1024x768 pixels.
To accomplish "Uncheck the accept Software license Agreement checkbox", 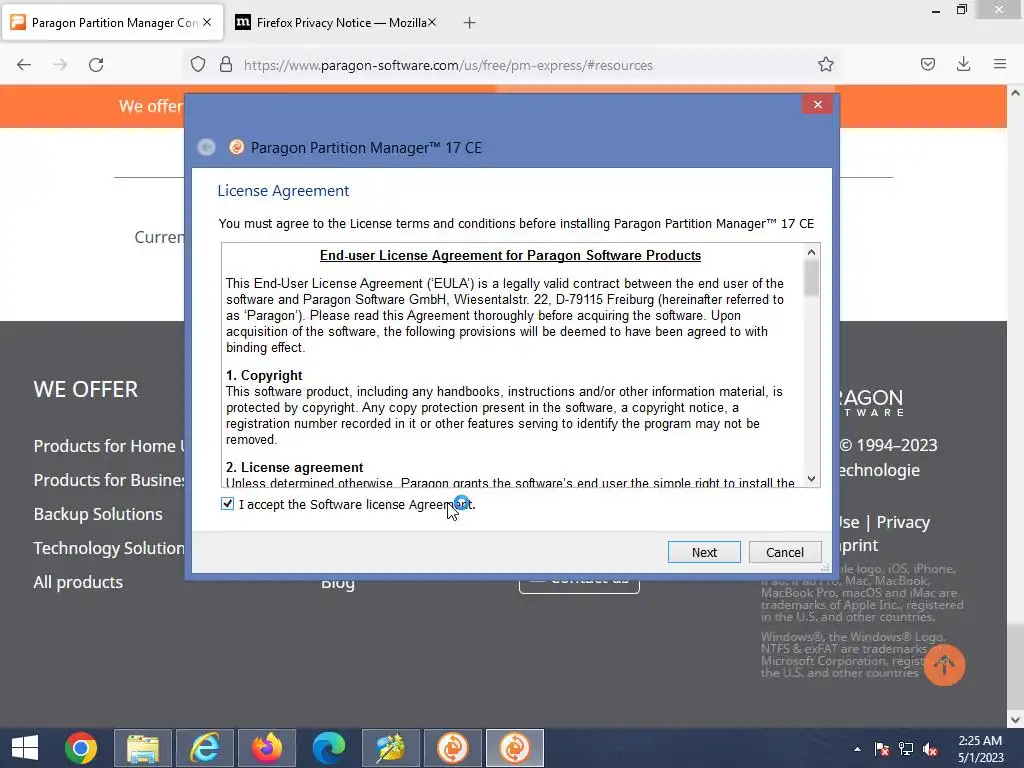I will click(x=227, y=504).
